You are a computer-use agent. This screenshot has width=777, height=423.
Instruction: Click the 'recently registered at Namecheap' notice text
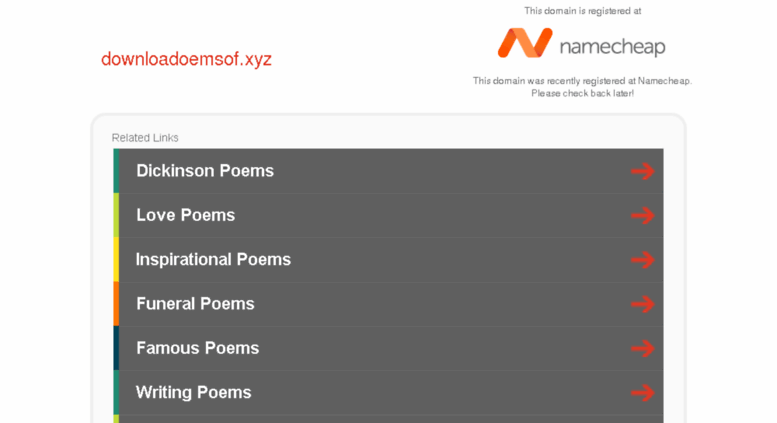click(x=582, y=87)
